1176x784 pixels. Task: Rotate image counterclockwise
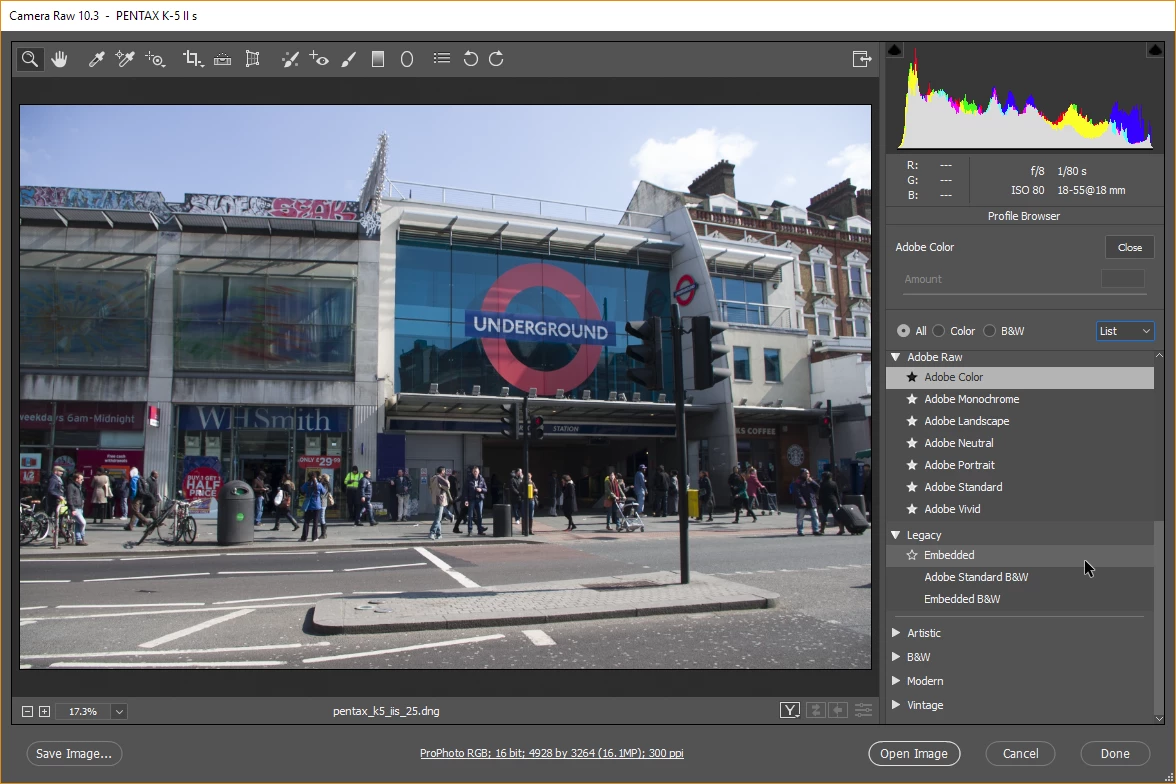(x=470, y=59)
